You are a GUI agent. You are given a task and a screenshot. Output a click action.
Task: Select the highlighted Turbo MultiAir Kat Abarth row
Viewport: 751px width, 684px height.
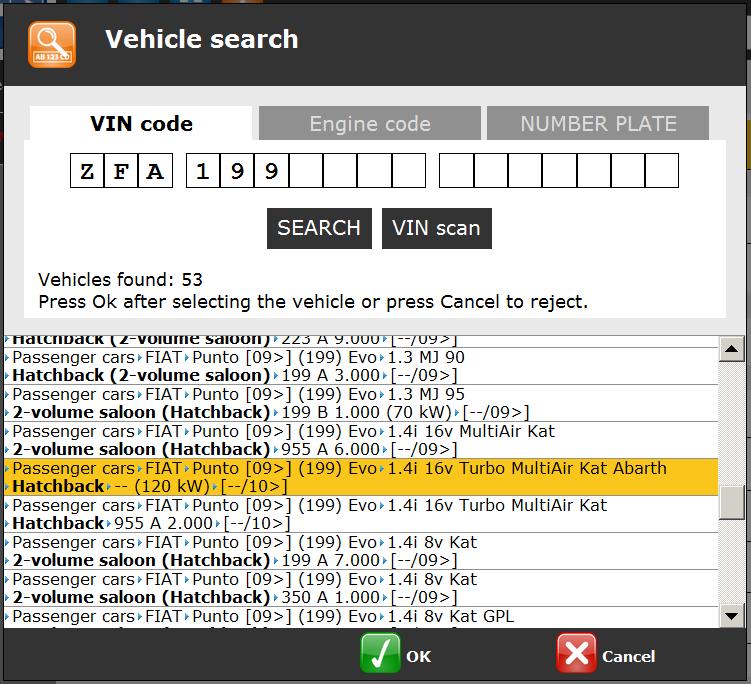pos(361,477)
